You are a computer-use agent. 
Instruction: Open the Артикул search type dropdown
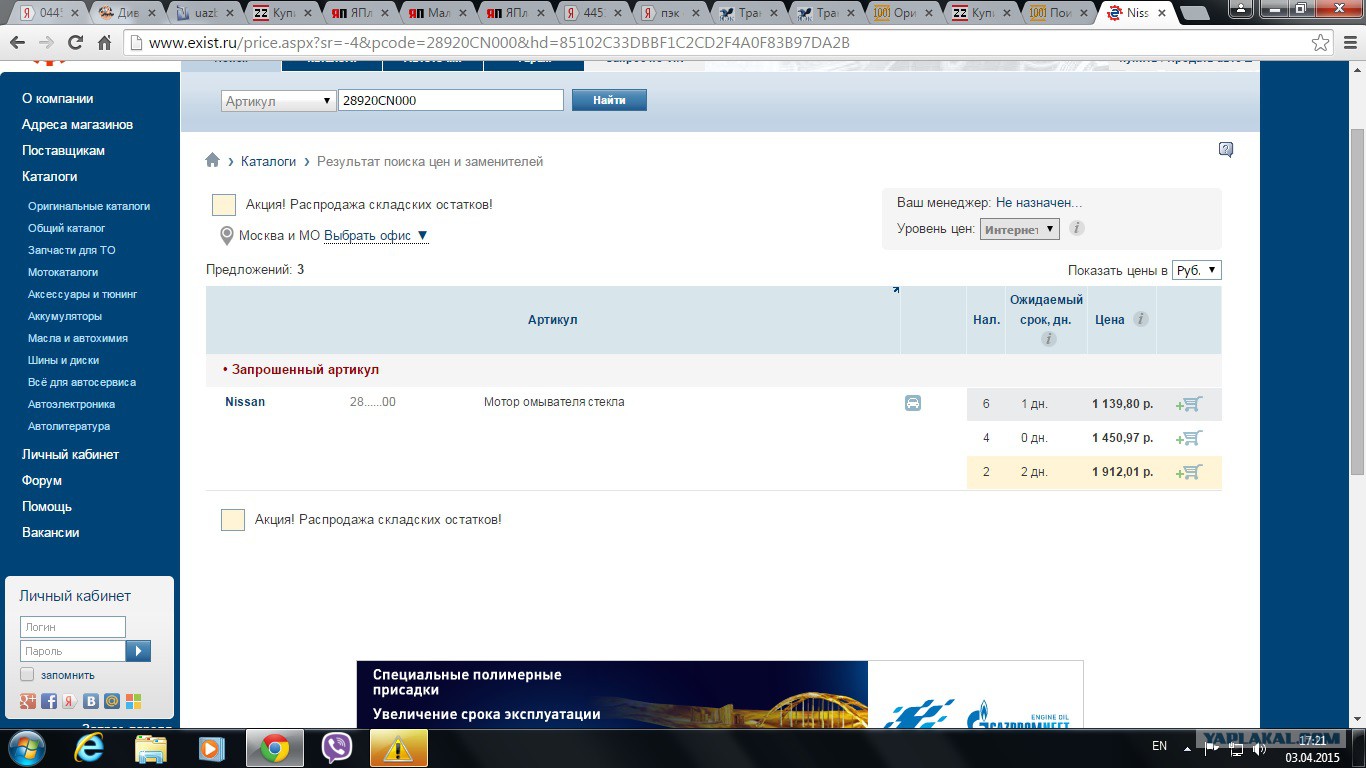[279, 101]
